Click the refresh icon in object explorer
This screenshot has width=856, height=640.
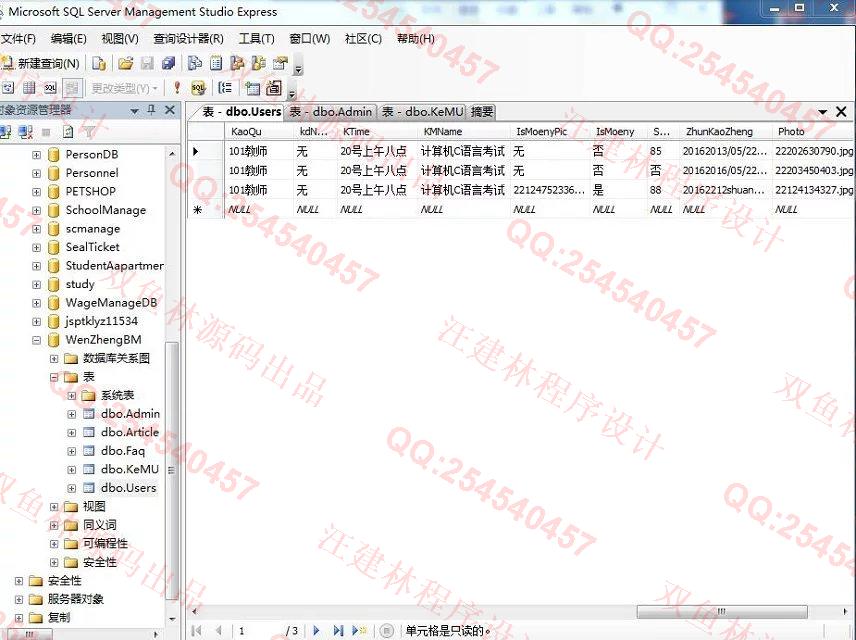pos(68,132)
